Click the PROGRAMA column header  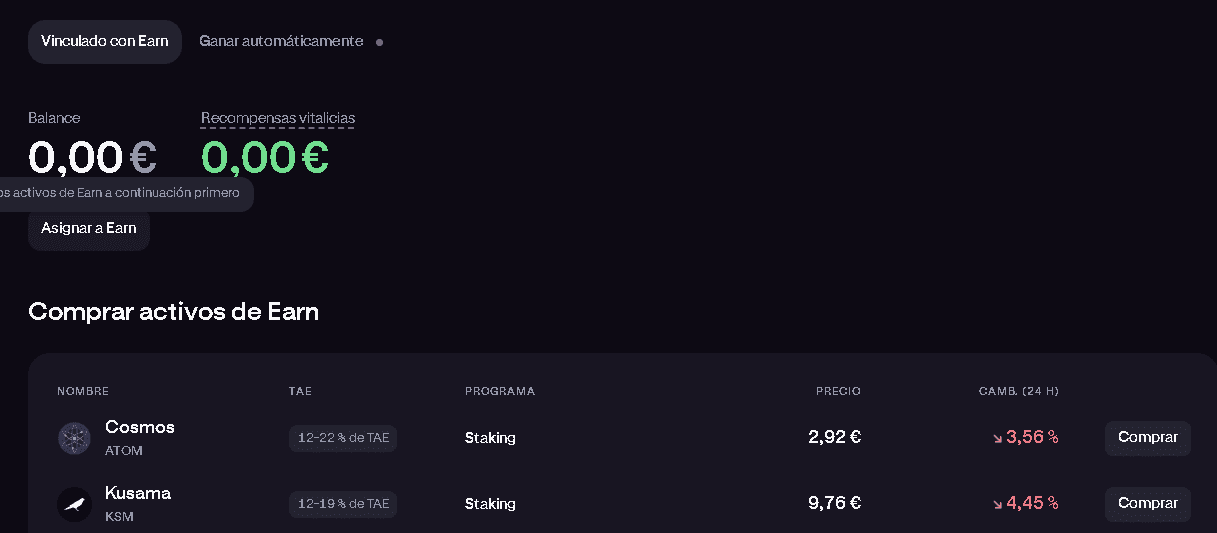[500, 391]
